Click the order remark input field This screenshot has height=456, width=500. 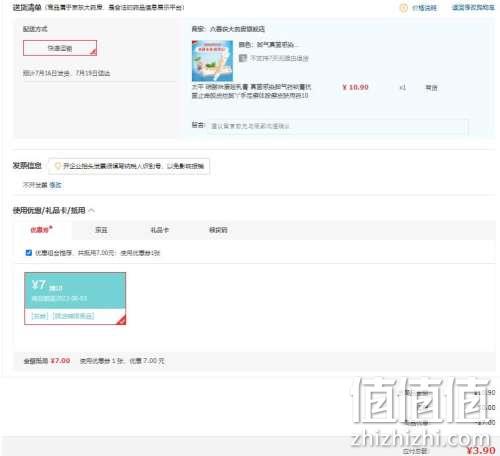point(338,126)
